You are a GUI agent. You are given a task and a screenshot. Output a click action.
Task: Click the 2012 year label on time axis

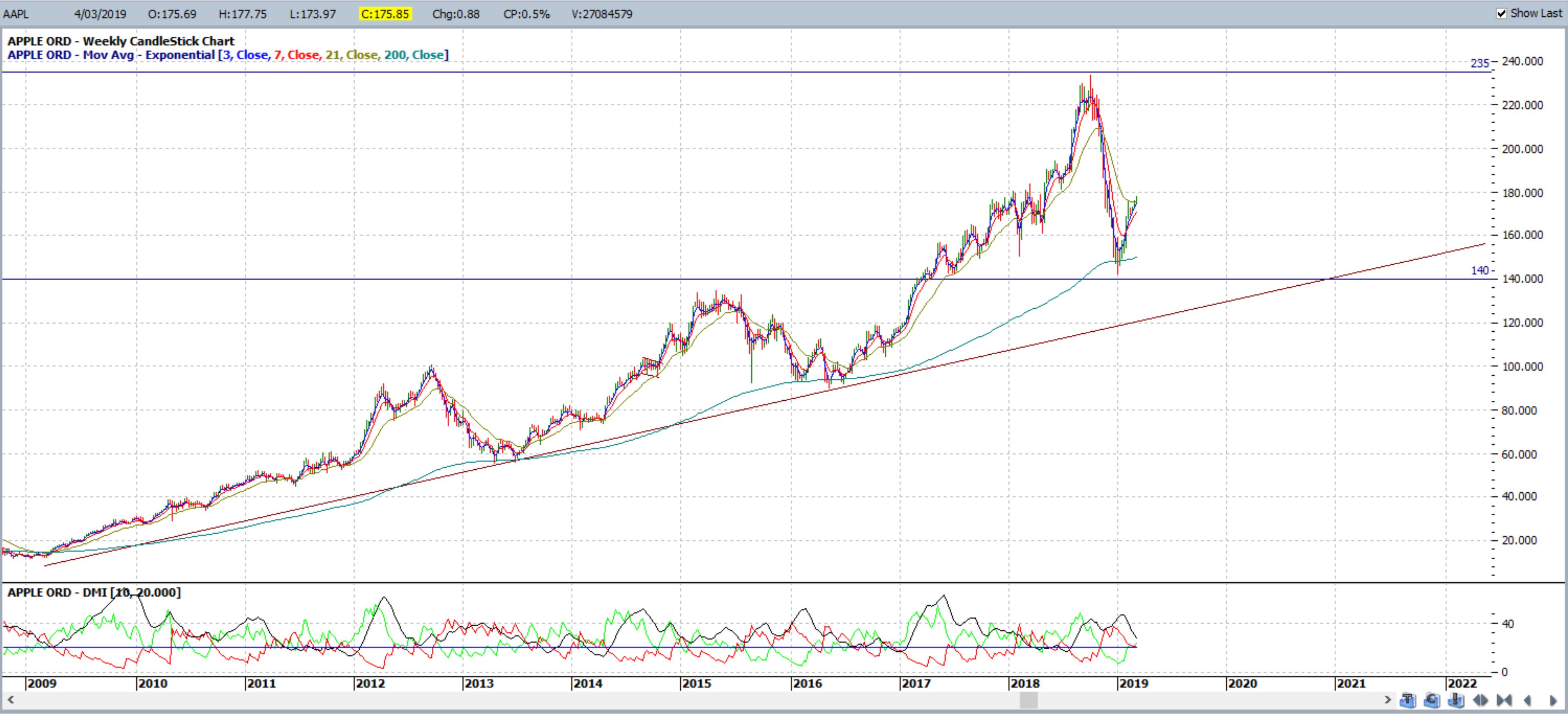(x=370, y=683)
